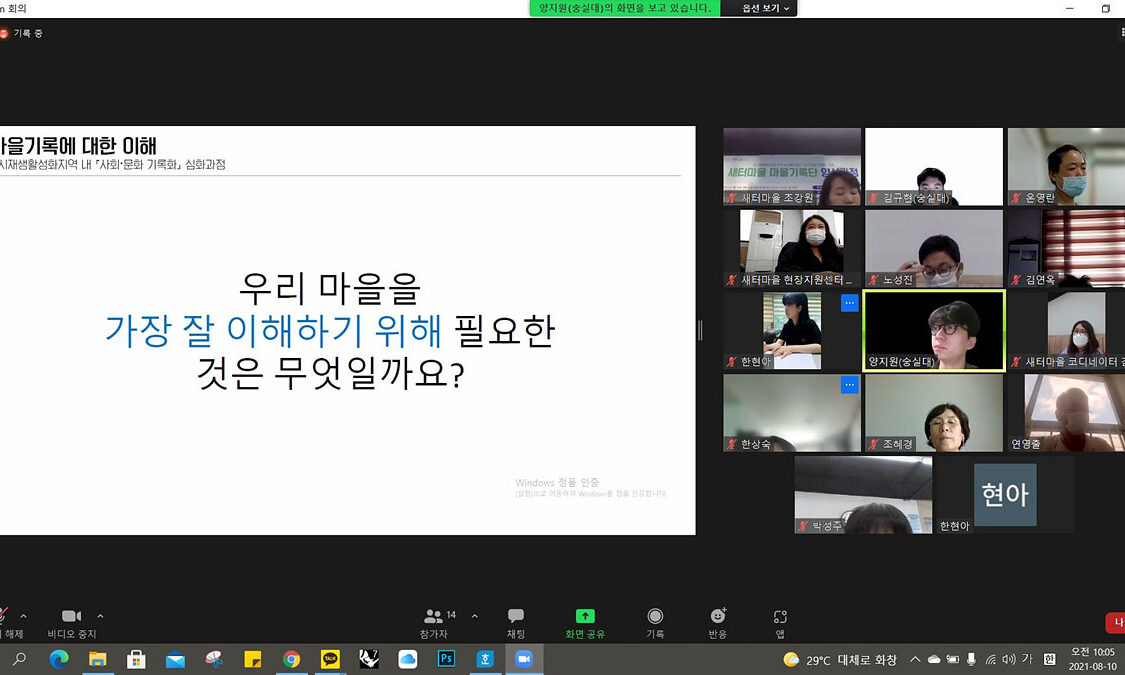Click the more options button on 한상숙's video
The height and width of the screenshot is (675, 1125).
click(849, 384)
